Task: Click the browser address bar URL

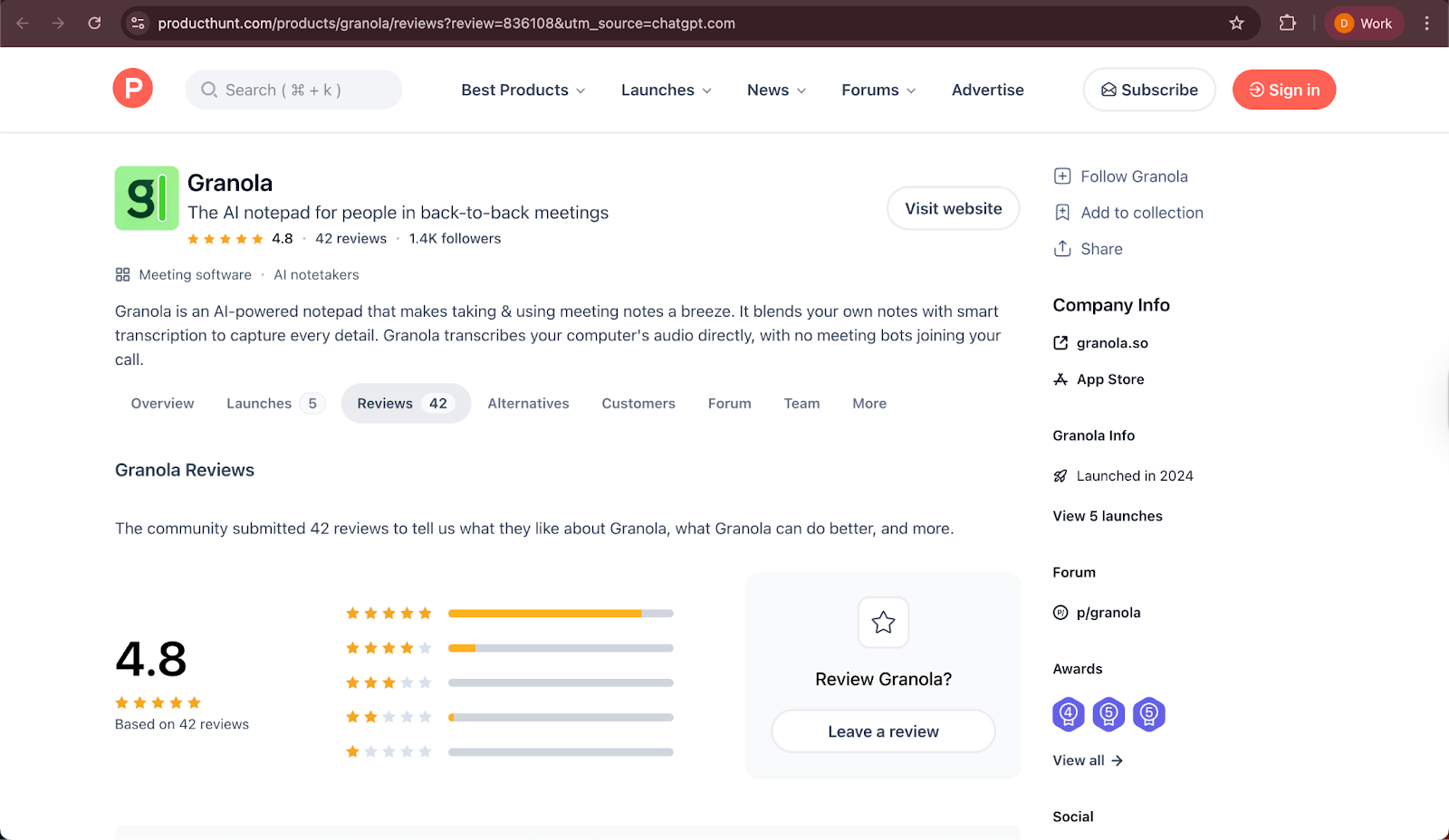Action: pyautogui.click(x=446, y=24)
